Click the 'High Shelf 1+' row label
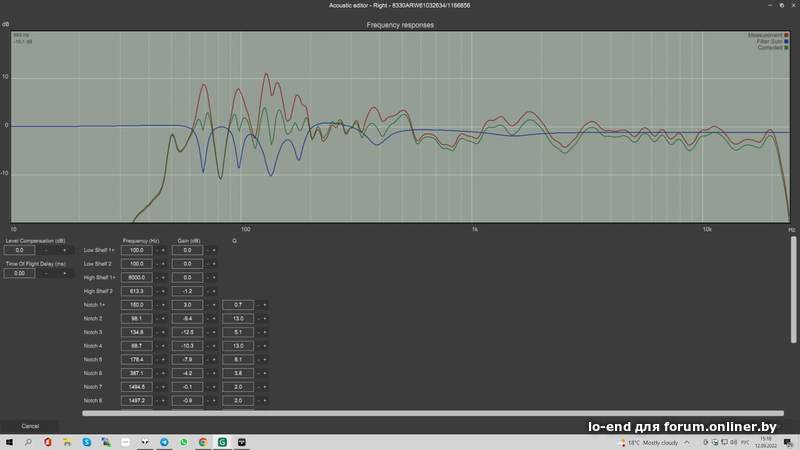Viewport: 800px width, 450px height. point(99,278)
